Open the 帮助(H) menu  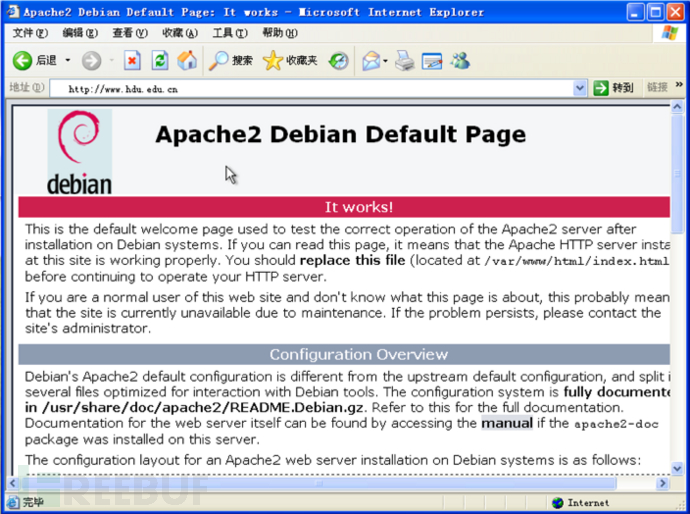tap(280, 33)
